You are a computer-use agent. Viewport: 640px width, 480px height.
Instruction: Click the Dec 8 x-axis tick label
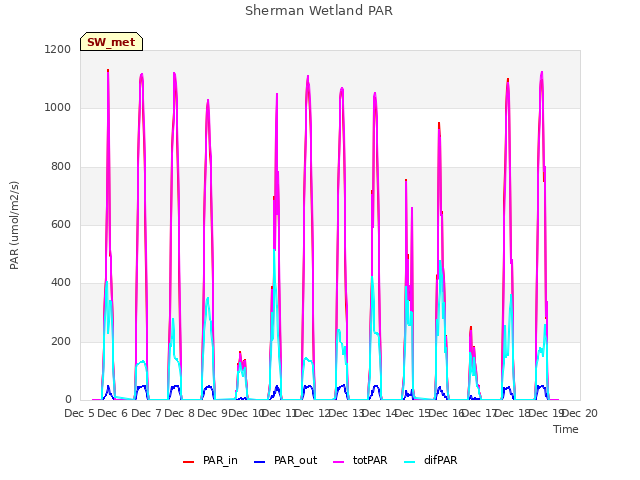(179, 413)
